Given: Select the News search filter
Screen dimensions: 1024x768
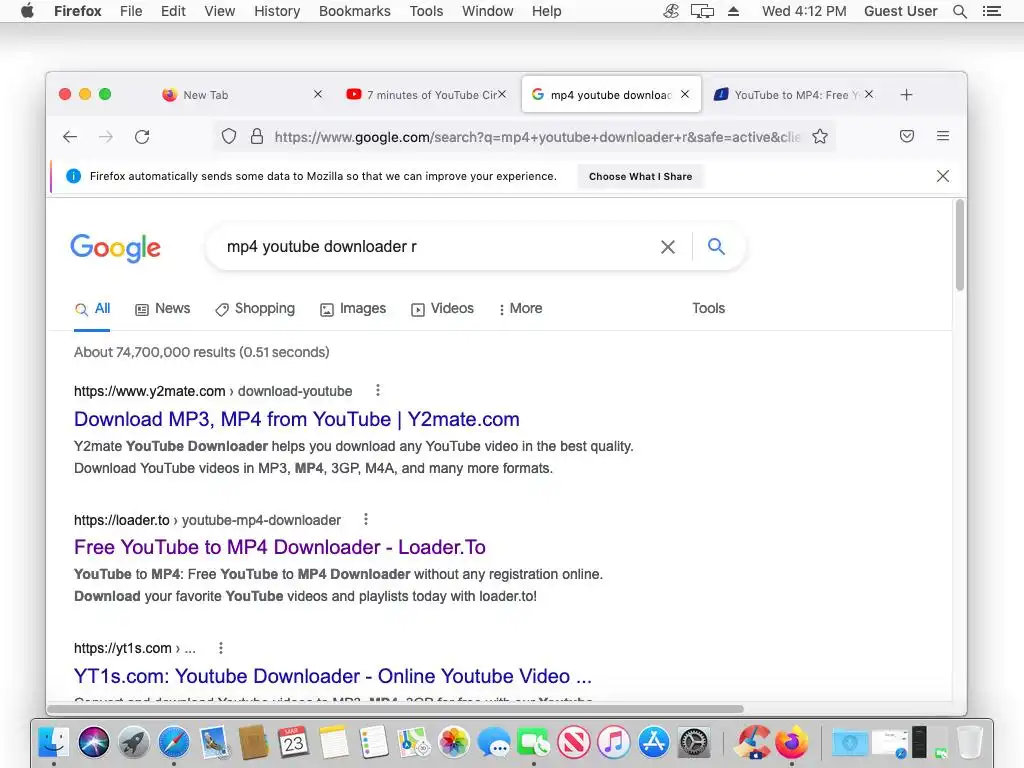Looking at the screenshot, I should pyautogui.click(x=163, y=308).
